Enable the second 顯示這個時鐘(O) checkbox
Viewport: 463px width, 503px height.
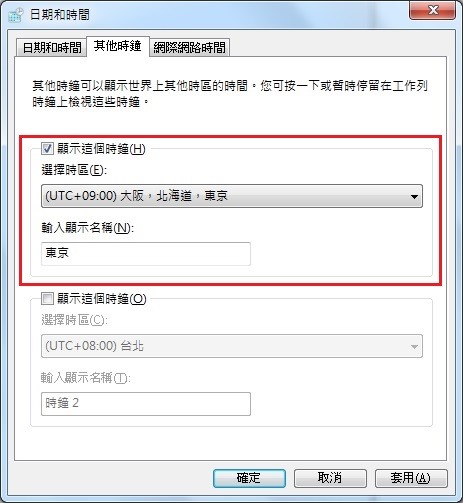47,299
